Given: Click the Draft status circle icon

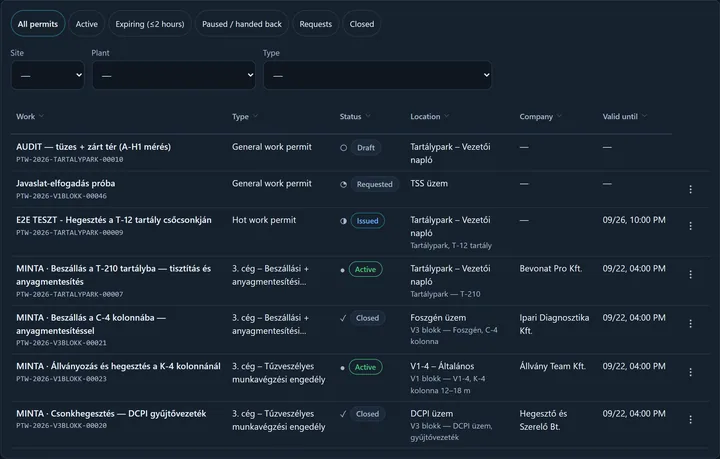Looking at the screenshot, I should (x=343, y=148).
